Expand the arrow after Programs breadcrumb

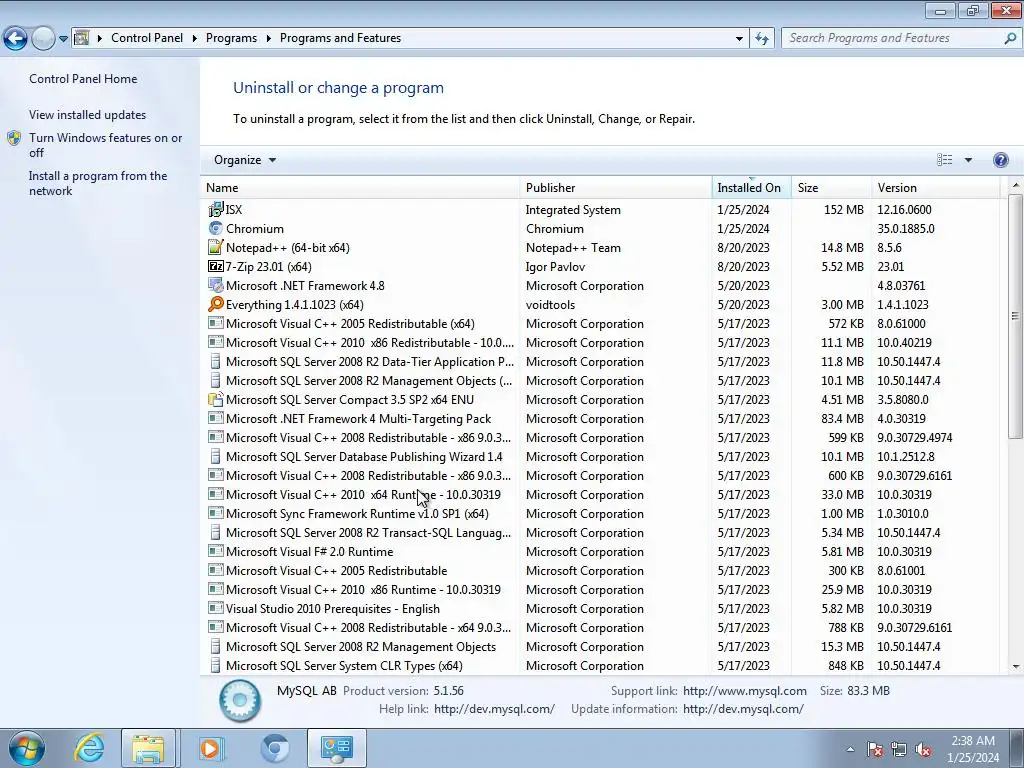[x=268, y=39]
